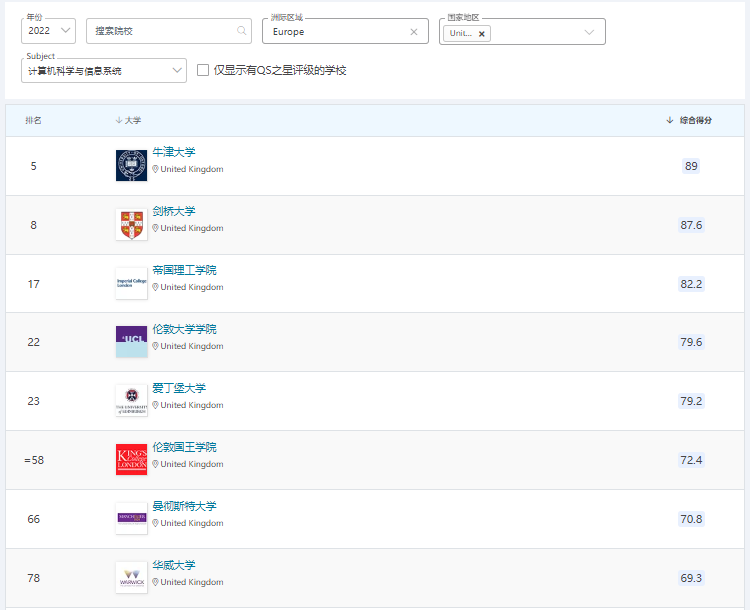Sort by 大学 column header
The image size is (750, 610).
(x=128, y=120)
